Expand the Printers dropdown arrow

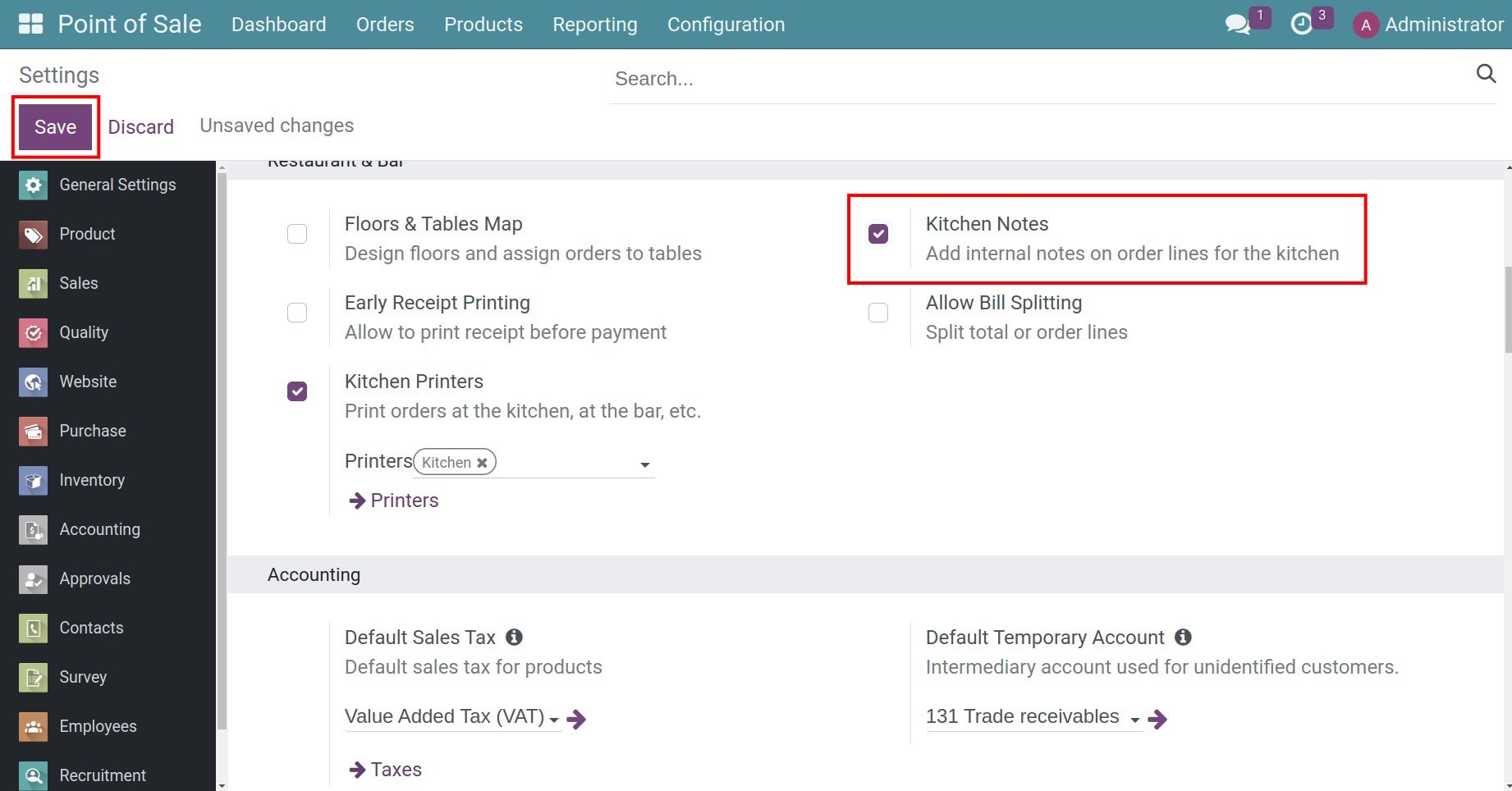point(645,464)
